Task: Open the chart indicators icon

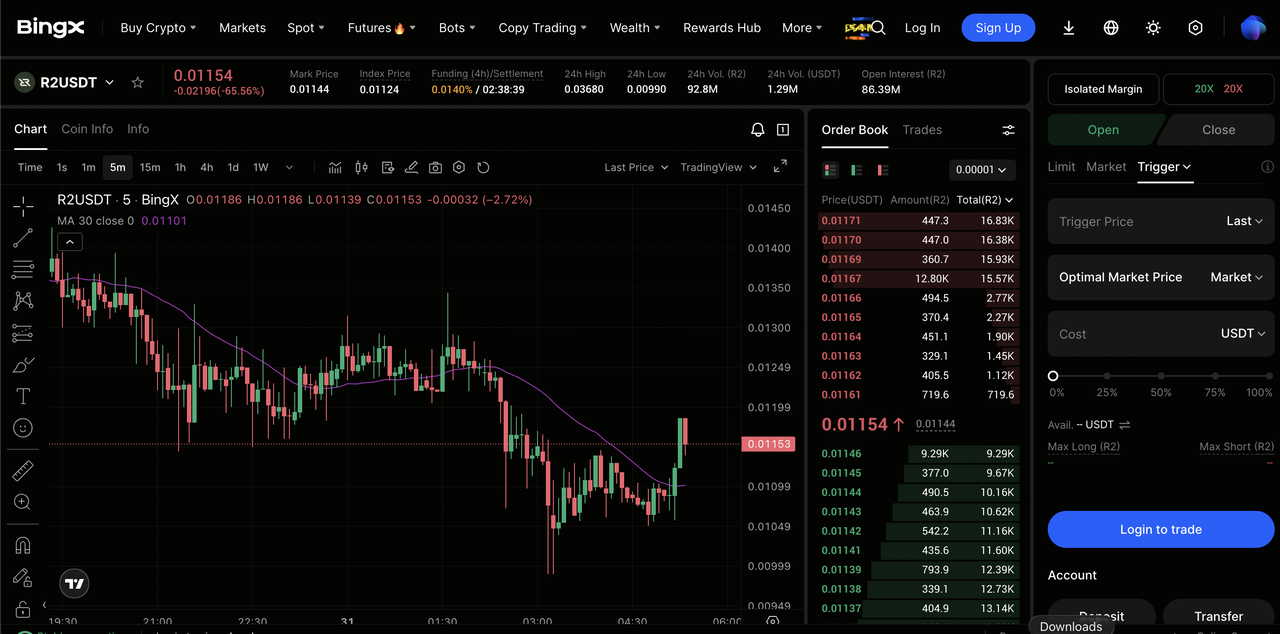Action: (335, 167)
